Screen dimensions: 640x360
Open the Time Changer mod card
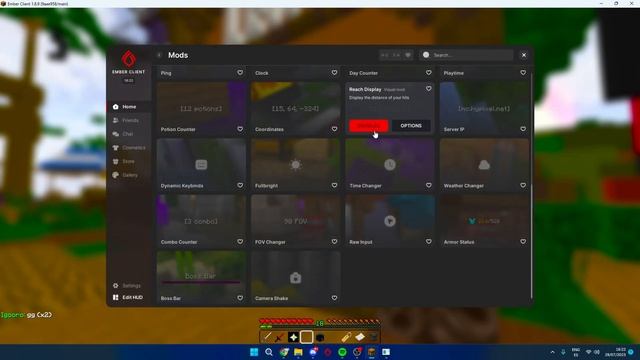tap(390, 165)
